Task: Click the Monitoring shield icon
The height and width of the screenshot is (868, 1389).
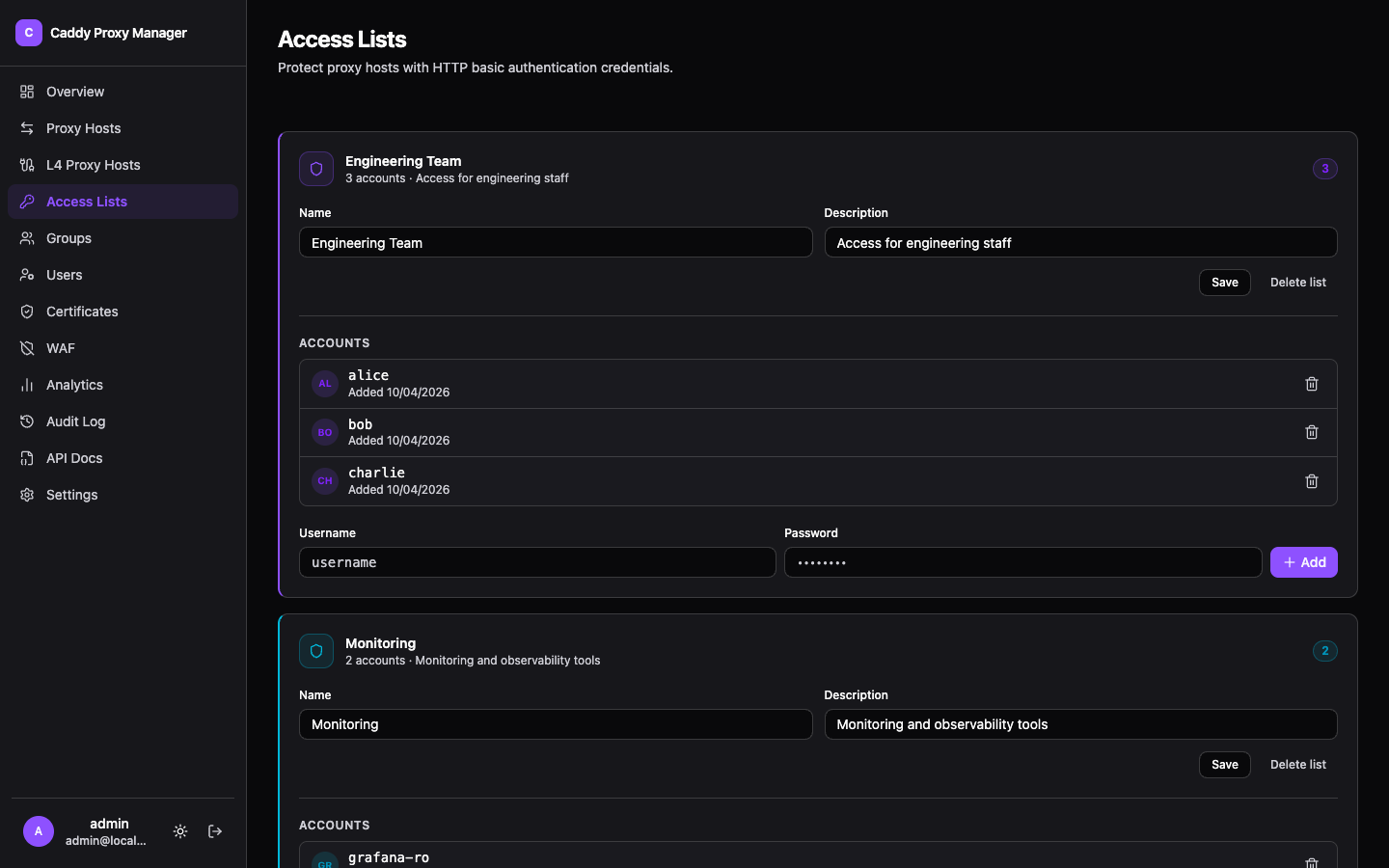Action: [x=316, y=651]
